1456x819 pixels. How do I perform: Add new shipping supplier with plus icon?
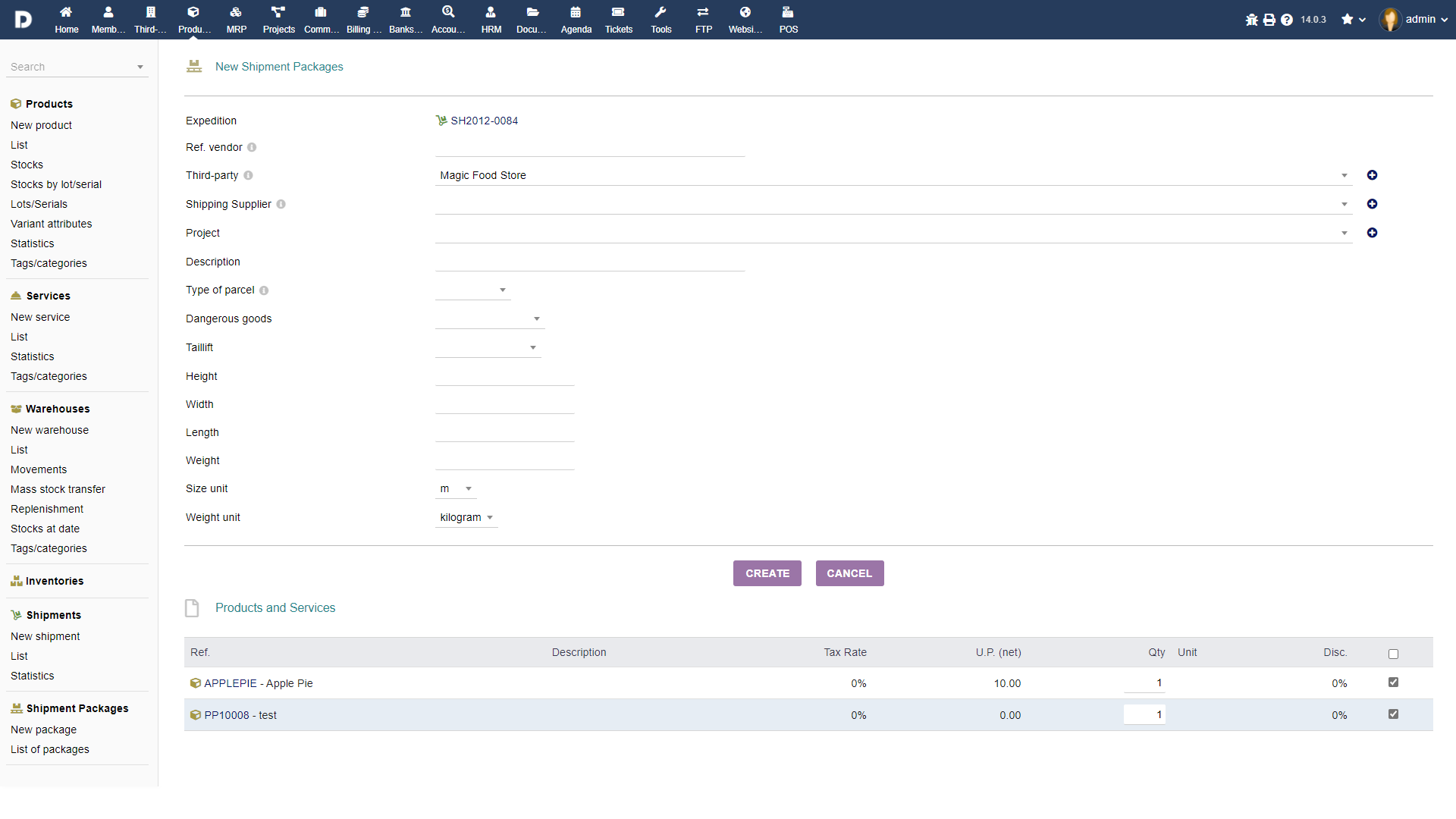pyautogui.click(x=1372, y=204)
